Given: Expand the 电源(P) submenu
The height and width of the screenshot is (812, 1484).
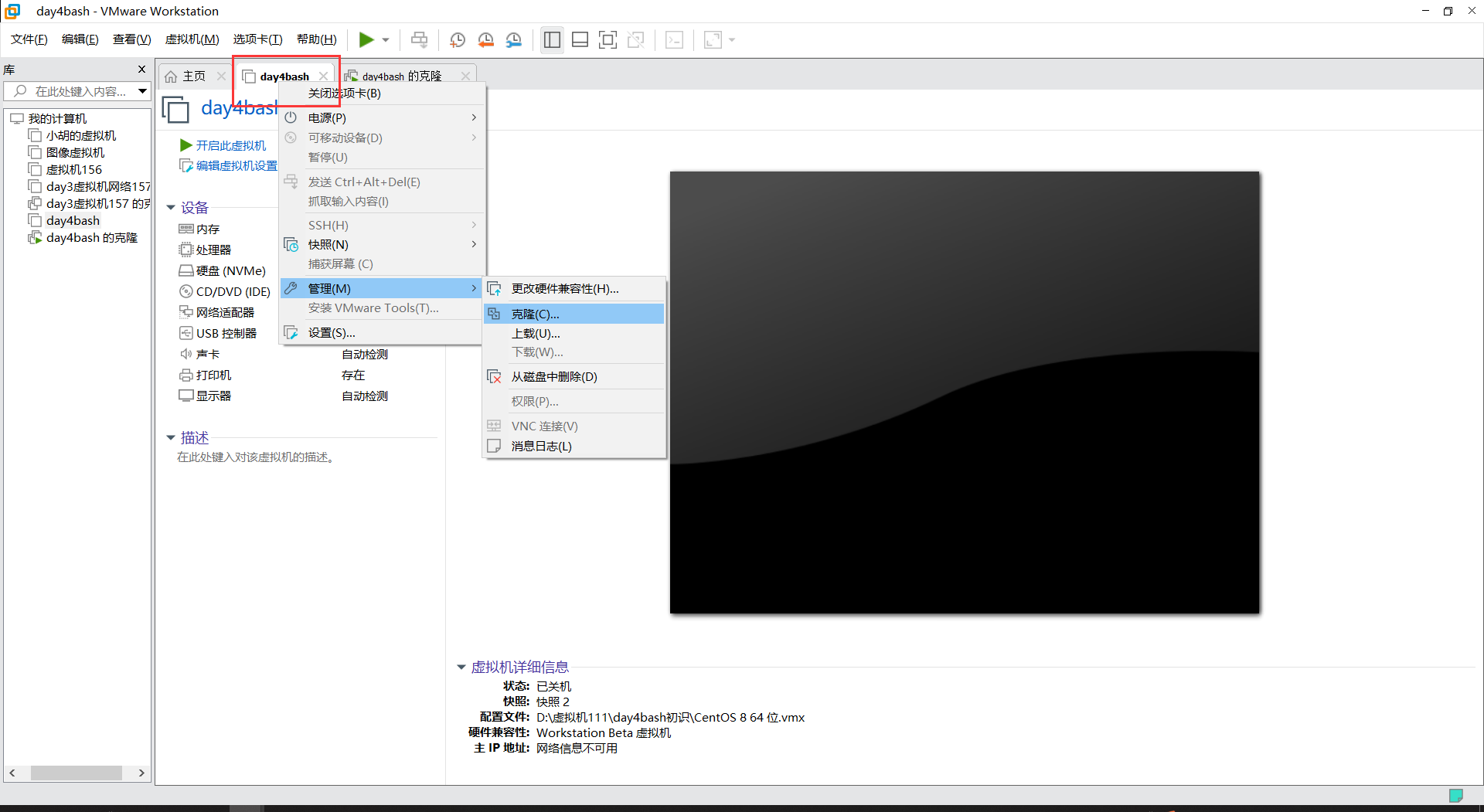Looking at the screenshot, I should (383, 117).
